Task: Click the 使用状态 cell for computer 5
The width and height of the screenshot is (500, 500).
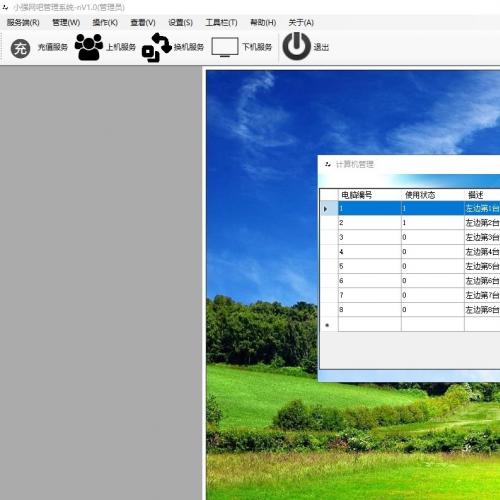Action: (433, 266)
